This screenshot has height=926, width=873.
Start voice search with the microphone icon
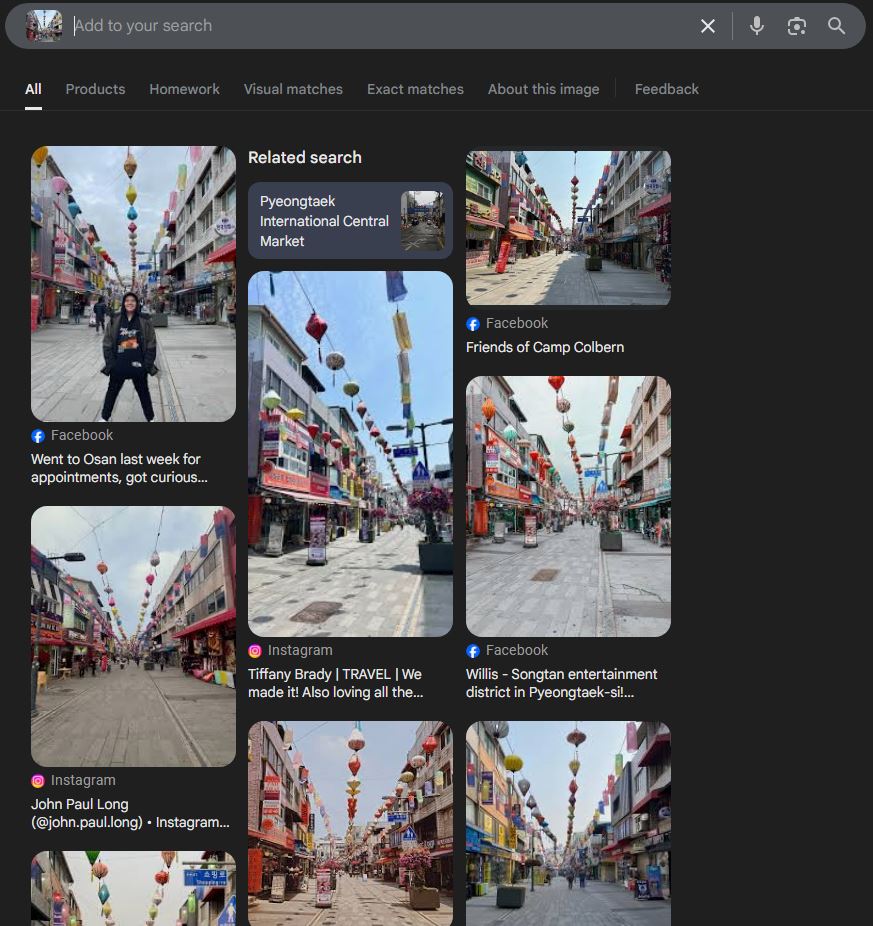pyautogui.click(x=757, y=26)
